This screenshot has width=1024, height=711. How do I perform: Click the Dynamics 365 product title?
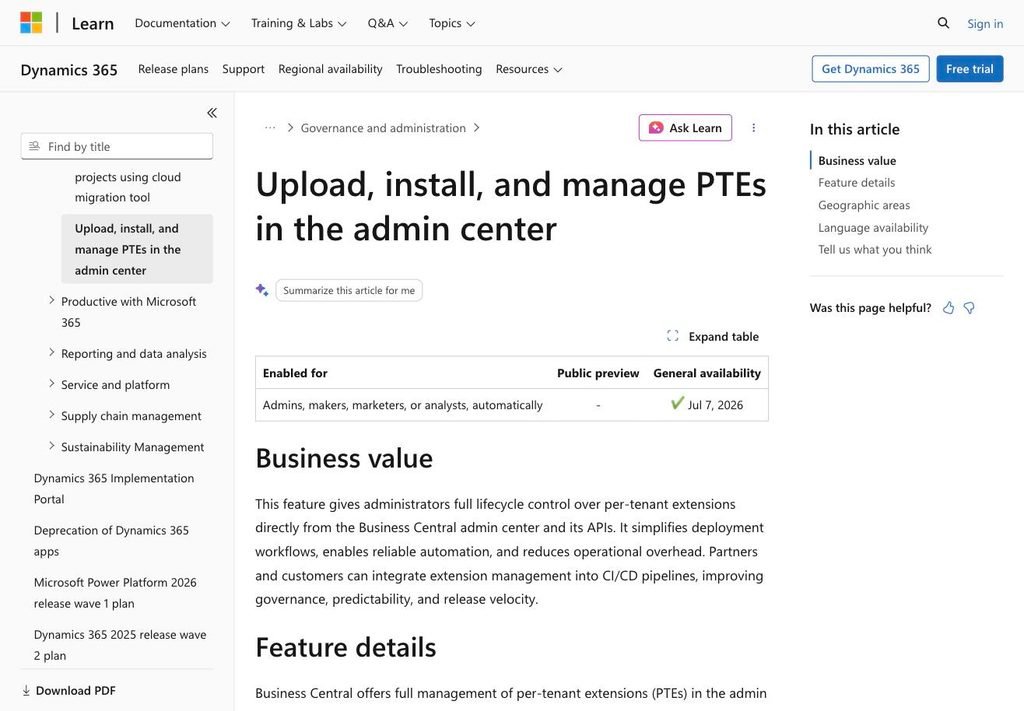click(69, 70)
